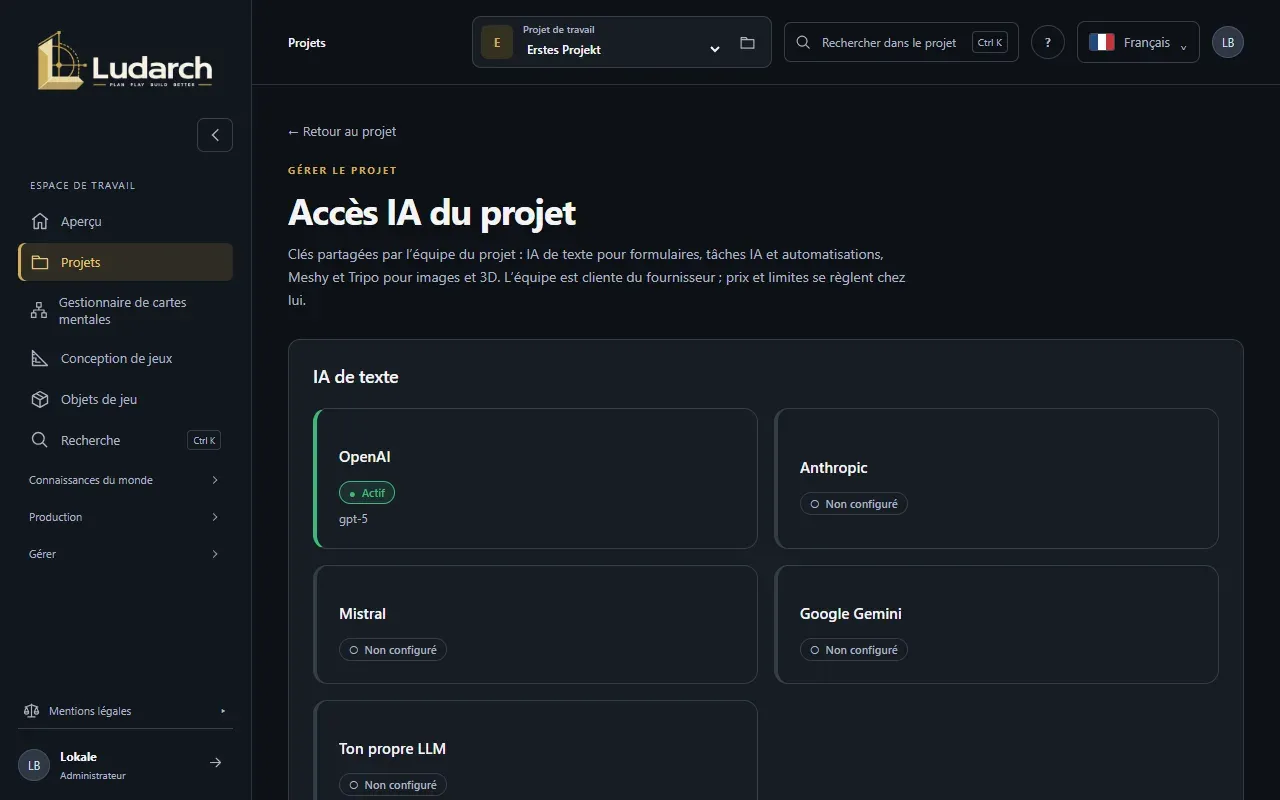This screenshot has height=800, width=1280.
Task: Open Conception de jeux icon
Action: click(x=40, y=358)
